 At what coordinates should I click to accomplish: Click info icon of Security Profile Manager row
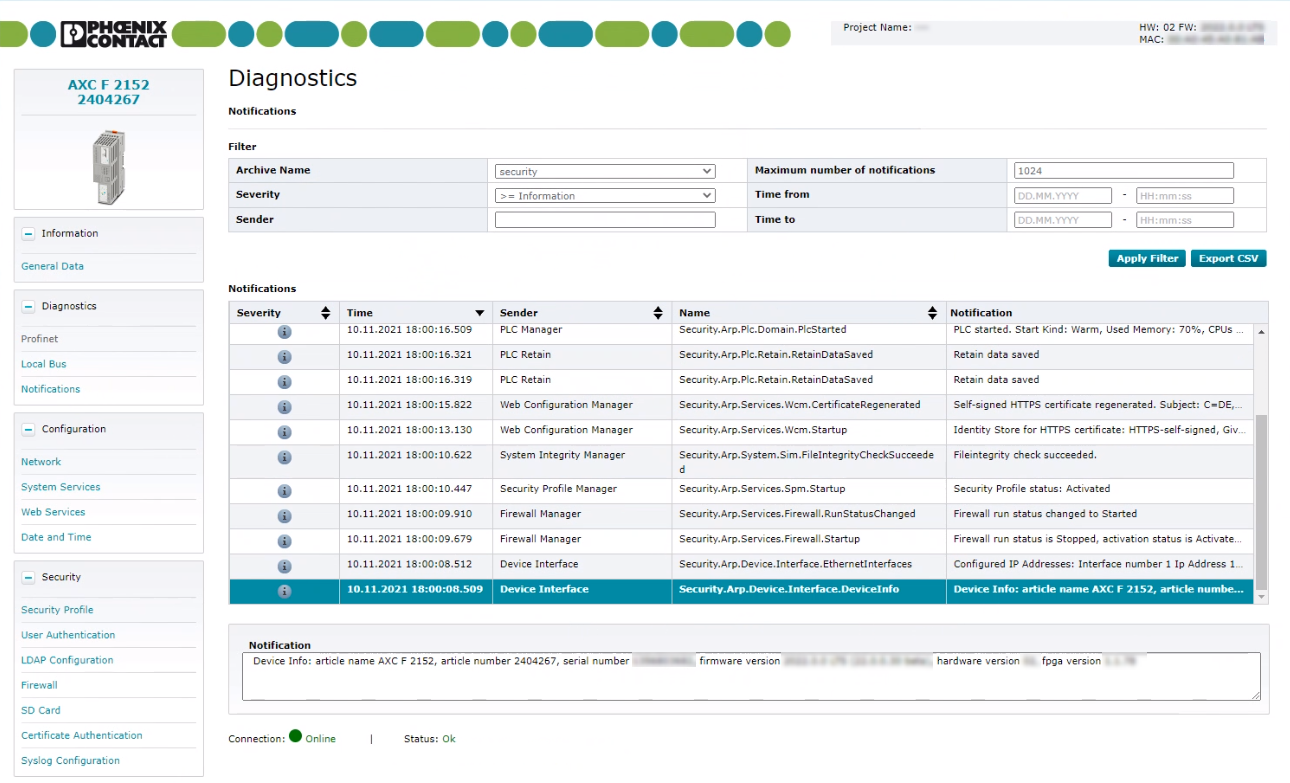coord(284,491)
